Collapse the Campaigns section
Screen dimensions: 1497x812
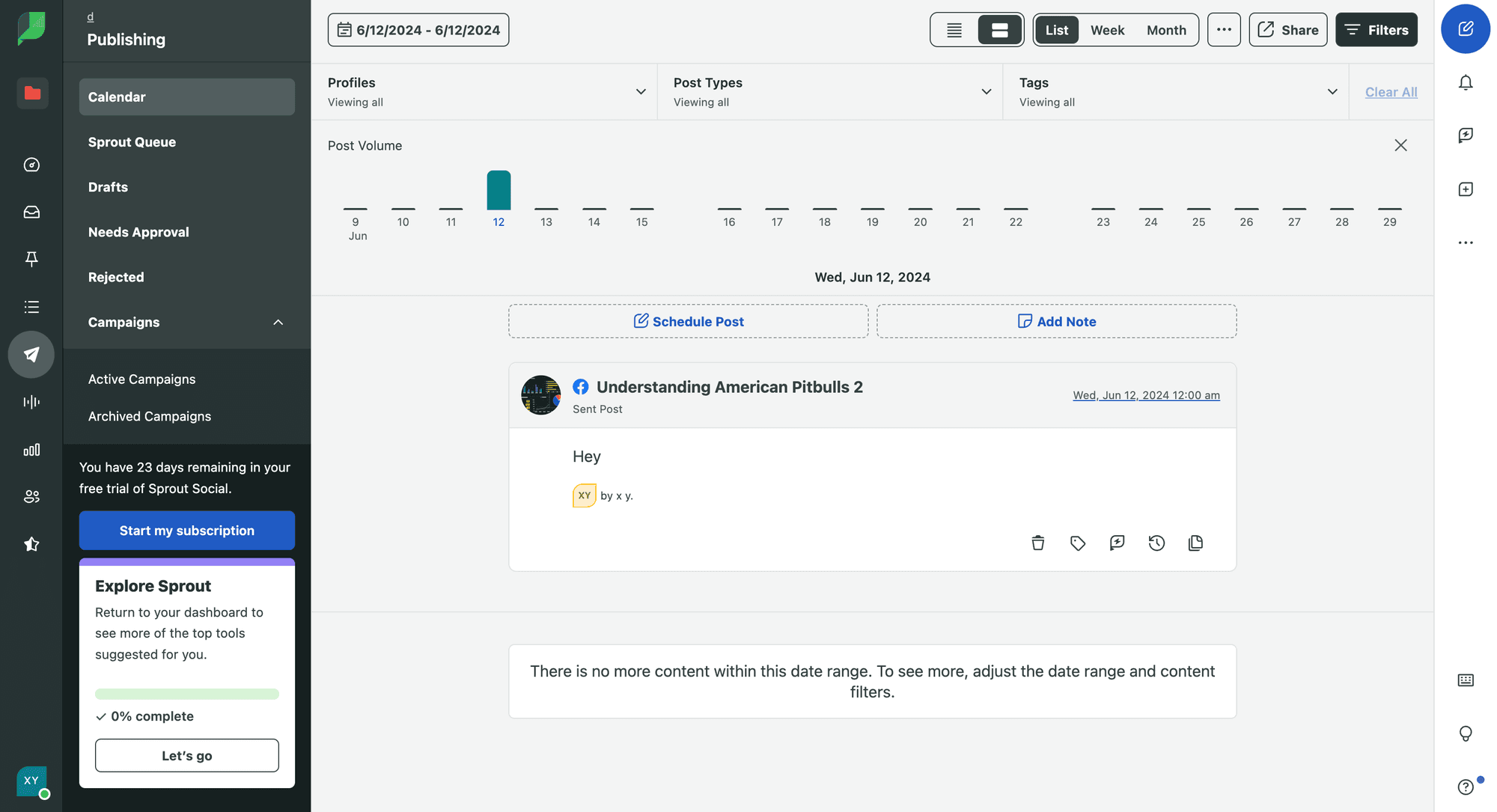pos(278,323)
